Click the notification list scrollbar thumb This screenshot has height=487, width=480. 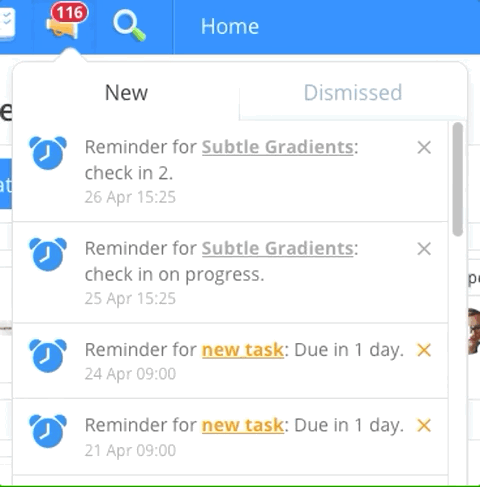458,179
